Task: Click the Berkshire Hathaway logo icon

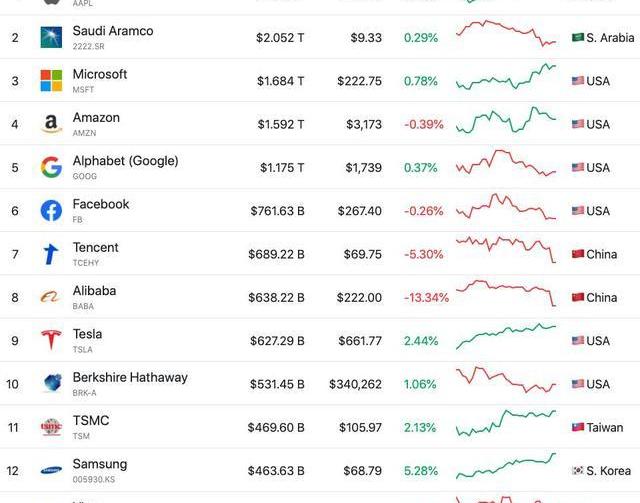Action: click(51, 383)
